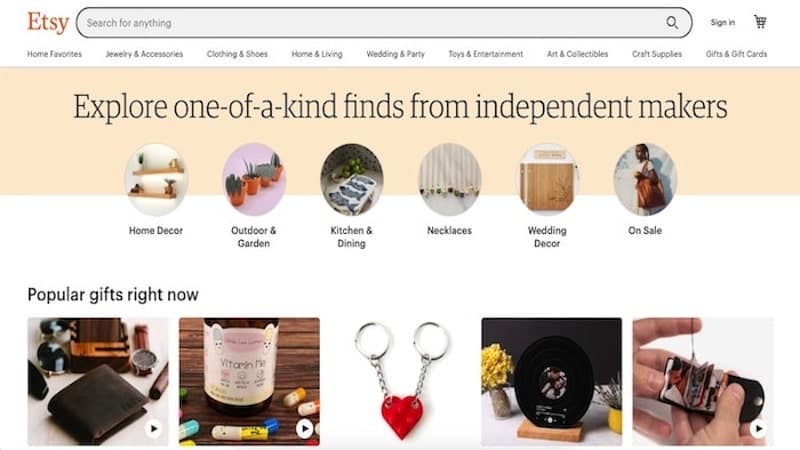This screenshot has height=450, width=800.
Task: Click the Etsy logo
Action: pos(48,22)
